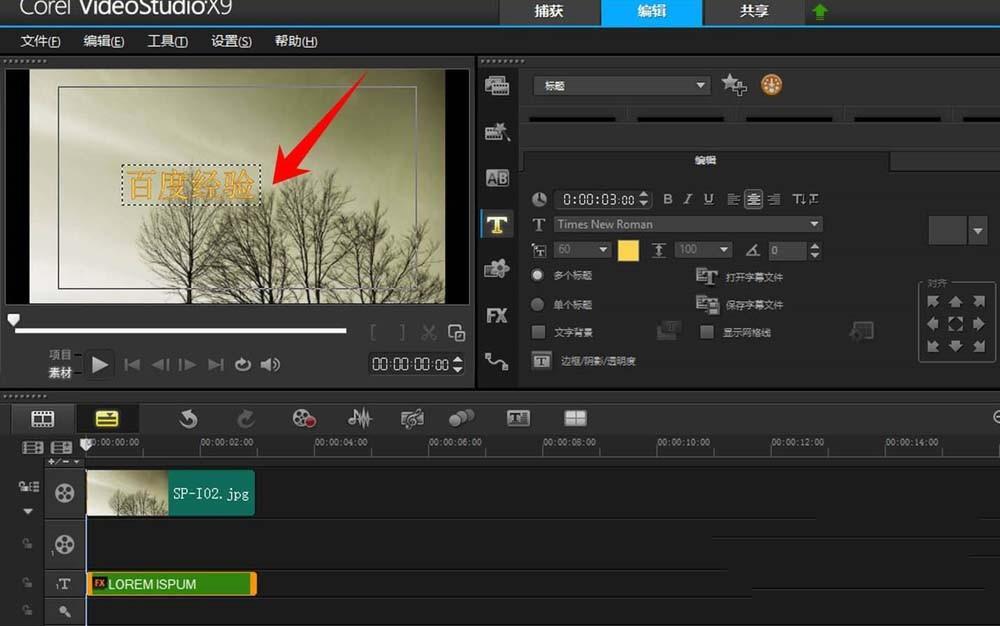
Task: Open the Sound Mixer in the timeline toolbar
Action: click(x=359, y=419)
